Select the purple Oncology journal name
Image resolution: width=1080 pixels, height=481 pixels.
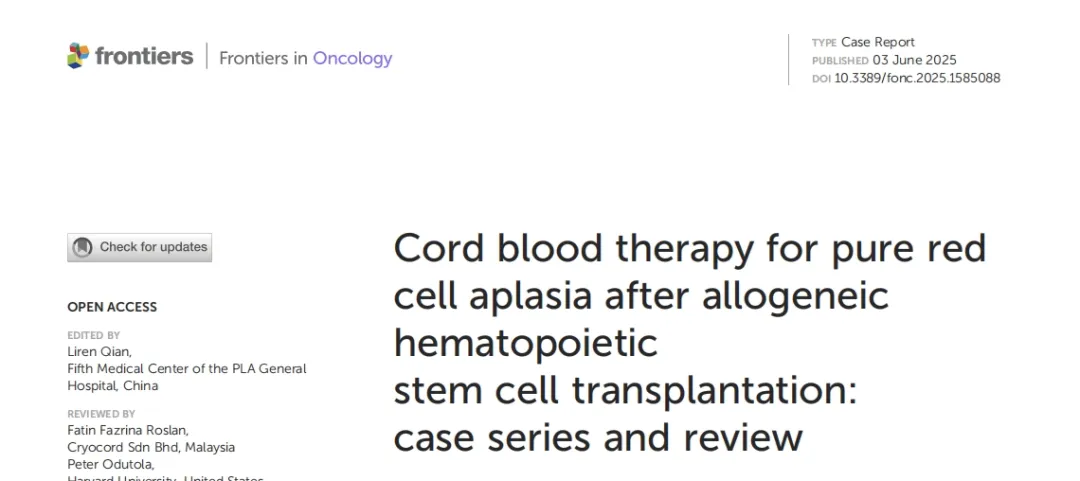353,59
